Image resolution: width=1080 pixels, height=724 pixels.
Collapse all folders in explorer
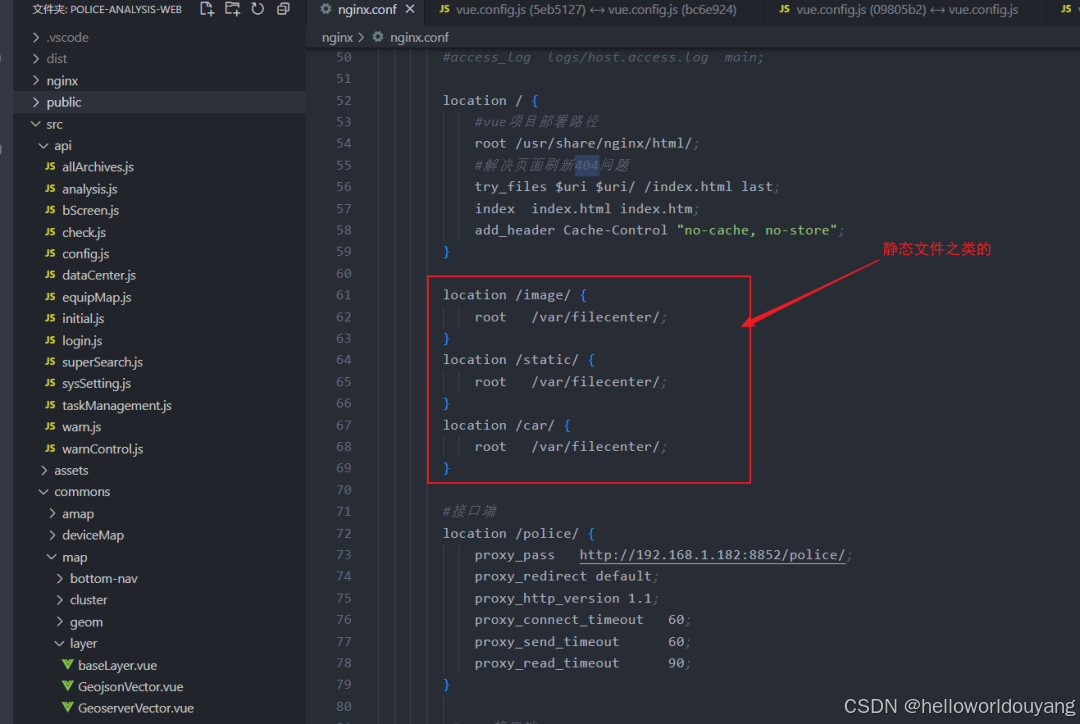283,9
